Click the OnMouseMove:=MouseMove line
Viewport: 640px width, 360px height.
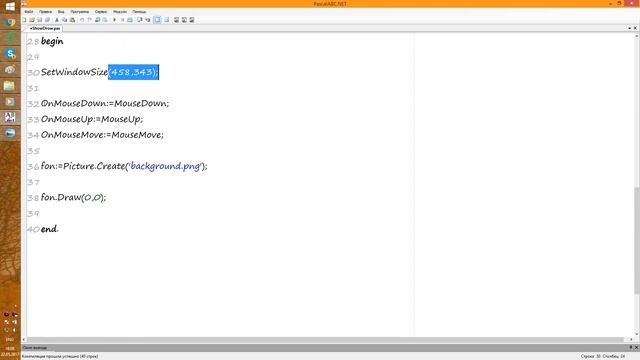coord(102,135)
